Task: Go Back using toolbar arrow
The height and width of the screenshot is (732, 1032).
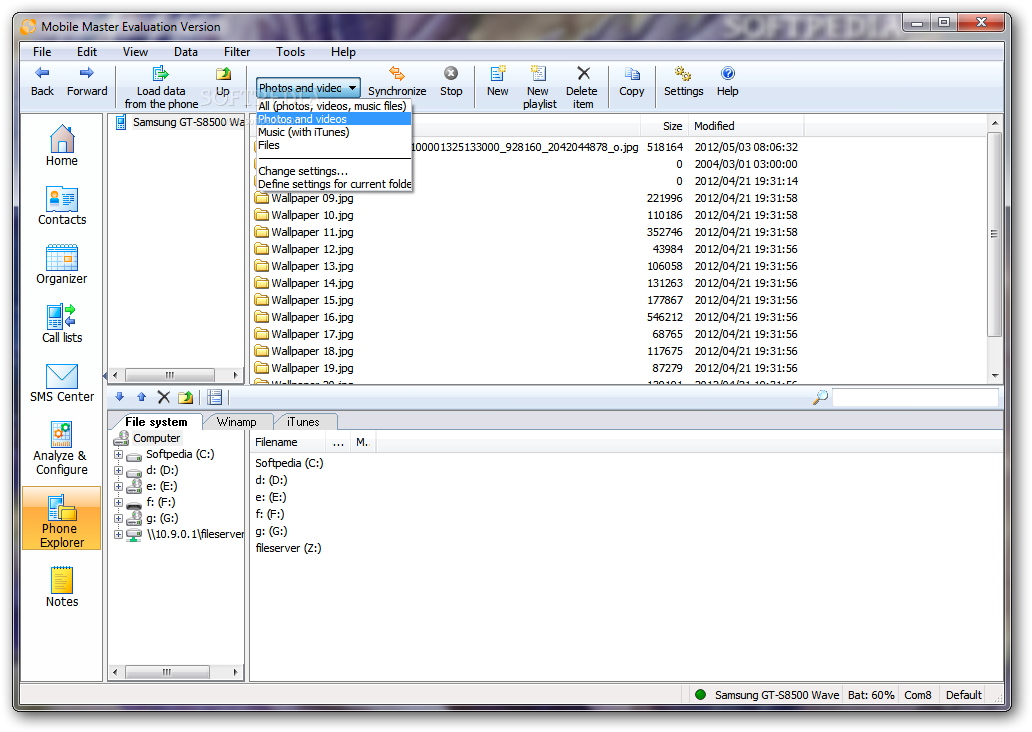Action: coord(42,81)
